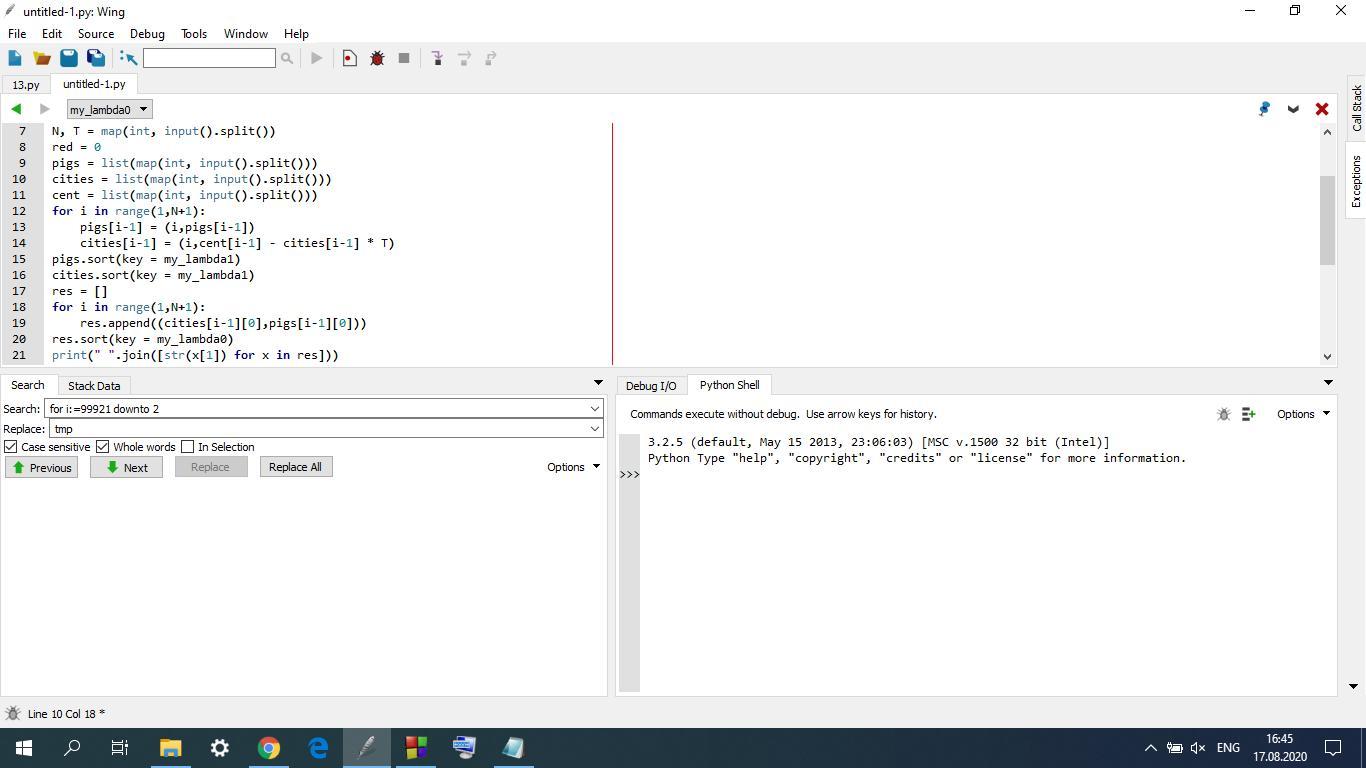
Task: Open the right tool panel menu arrow
Action: (x=1328, y=382)
